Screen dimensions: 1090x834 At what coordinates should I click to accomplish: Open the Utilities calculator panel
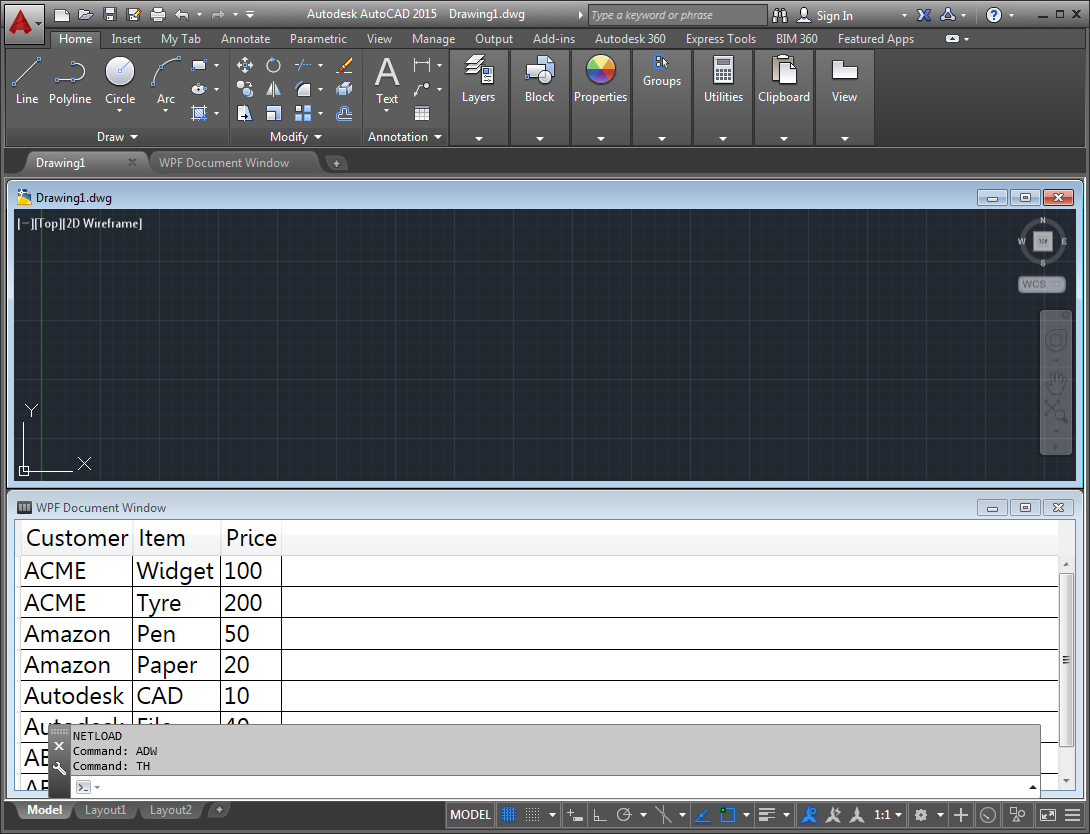723,80
